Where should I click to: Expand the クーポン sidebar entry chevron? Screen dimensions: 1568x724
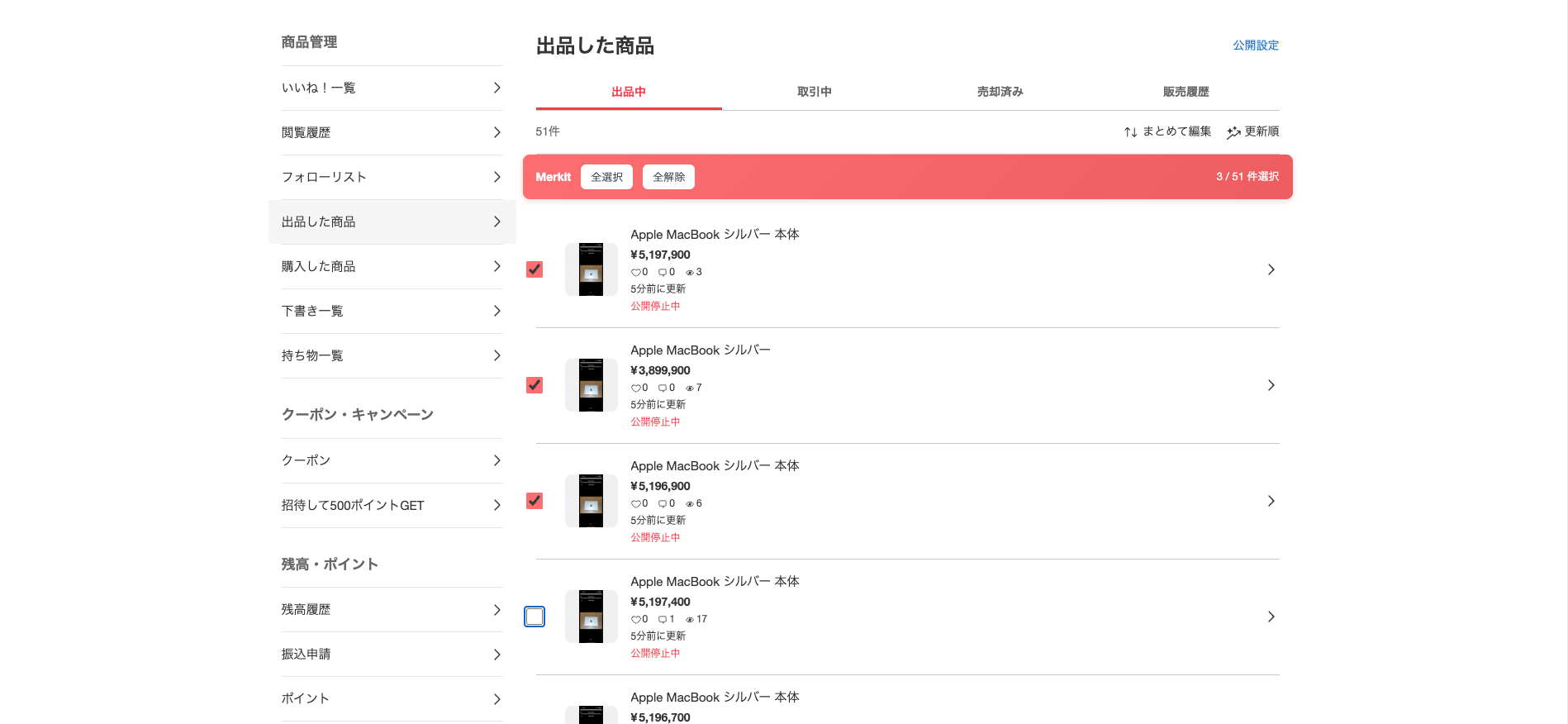(x=497, y=460)
